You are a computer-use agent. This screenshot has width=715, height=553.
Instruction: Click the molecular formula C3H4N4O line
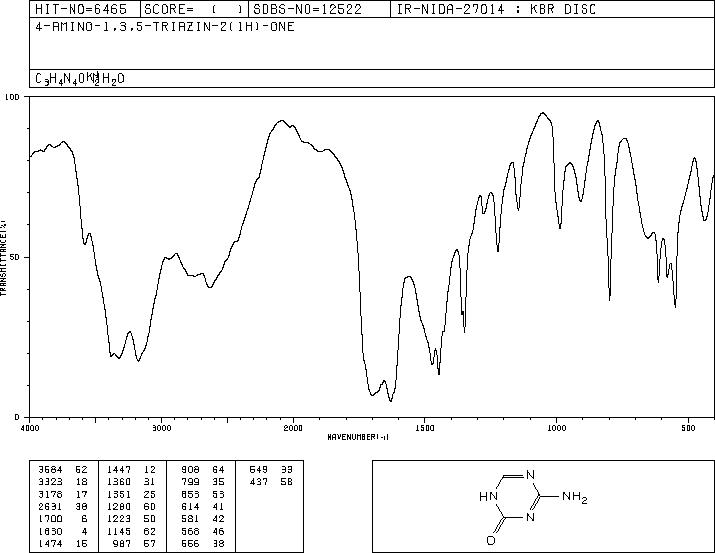(80, 79)
